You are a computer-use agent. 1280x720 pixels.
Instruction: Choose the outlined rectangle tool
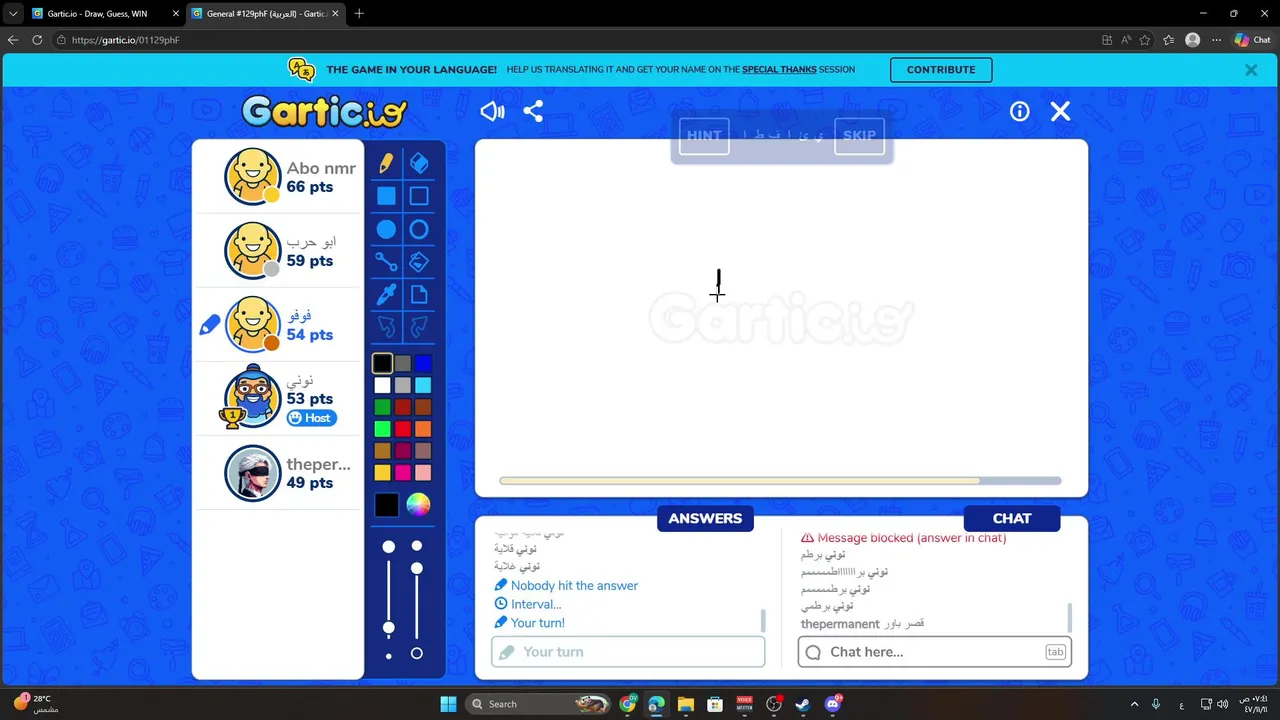[419, 196]
